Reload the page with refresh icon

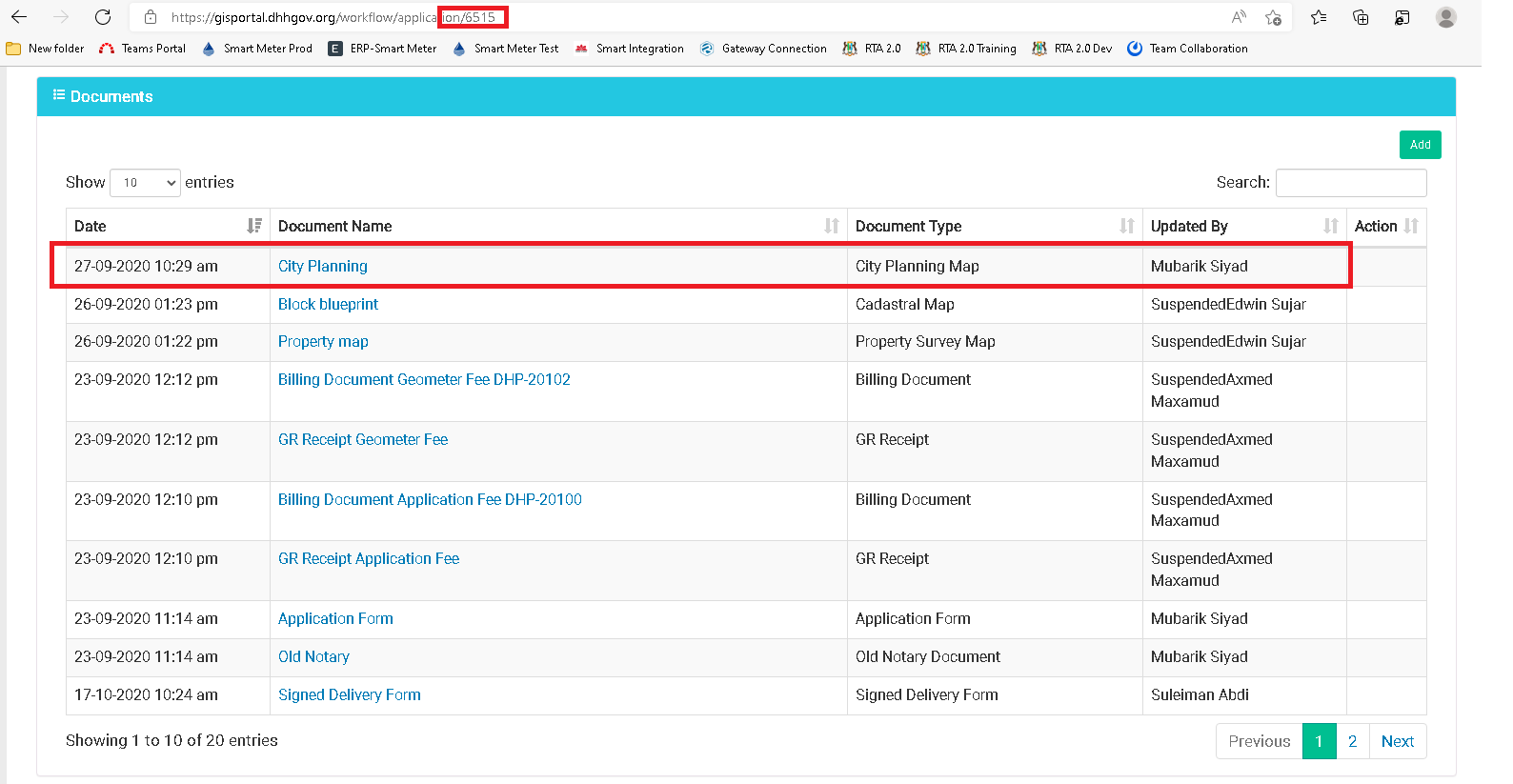point(103,17)
